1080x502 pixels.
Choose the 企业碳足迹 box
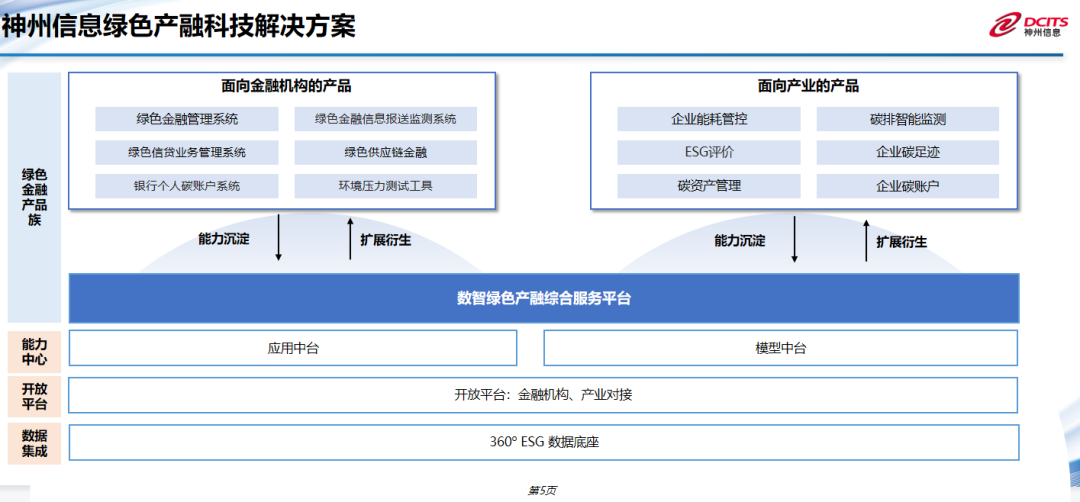[x=907, y=153]
